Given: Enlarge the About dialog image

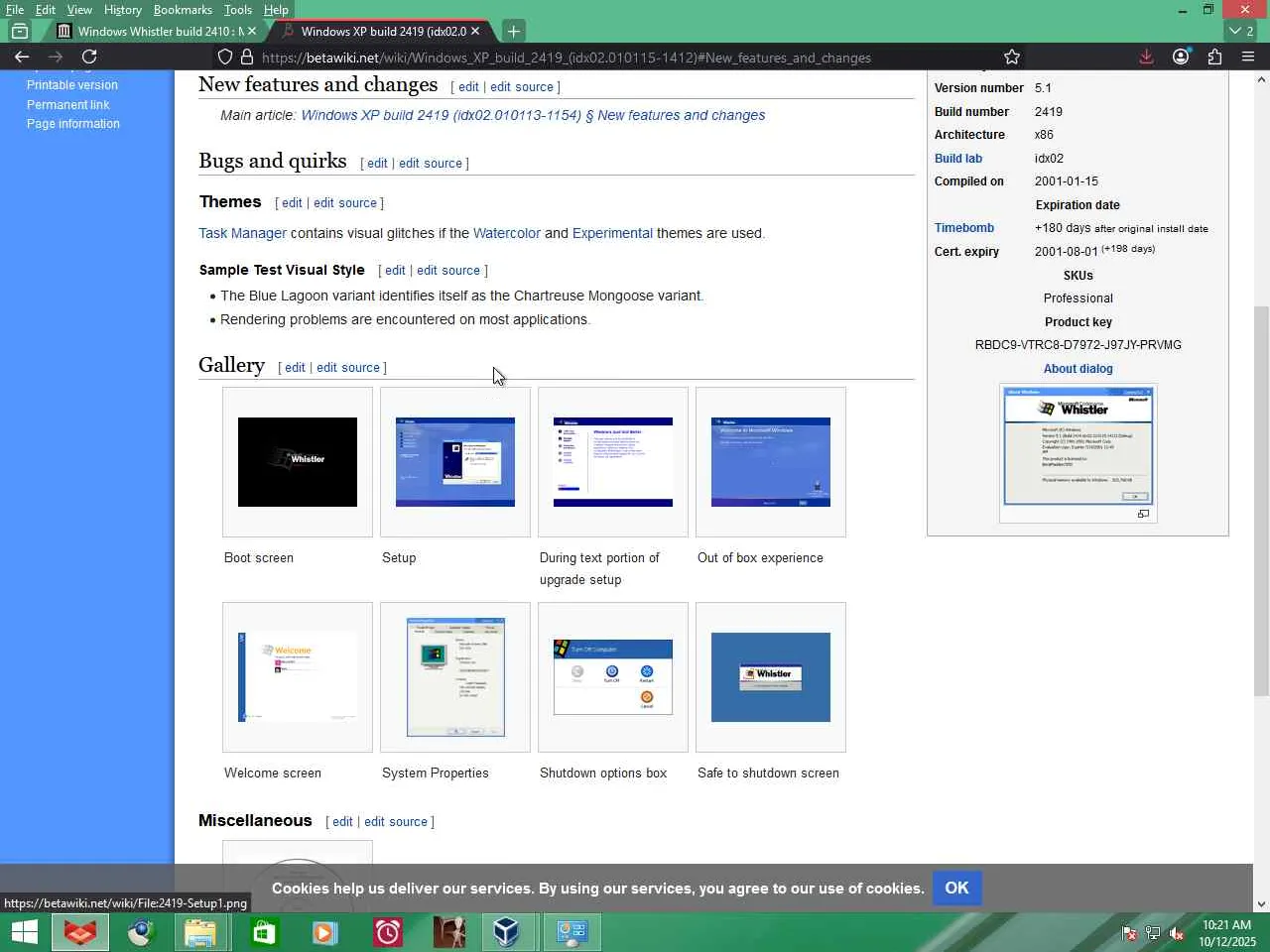Looking at the screenshot, I should 1143,514.
